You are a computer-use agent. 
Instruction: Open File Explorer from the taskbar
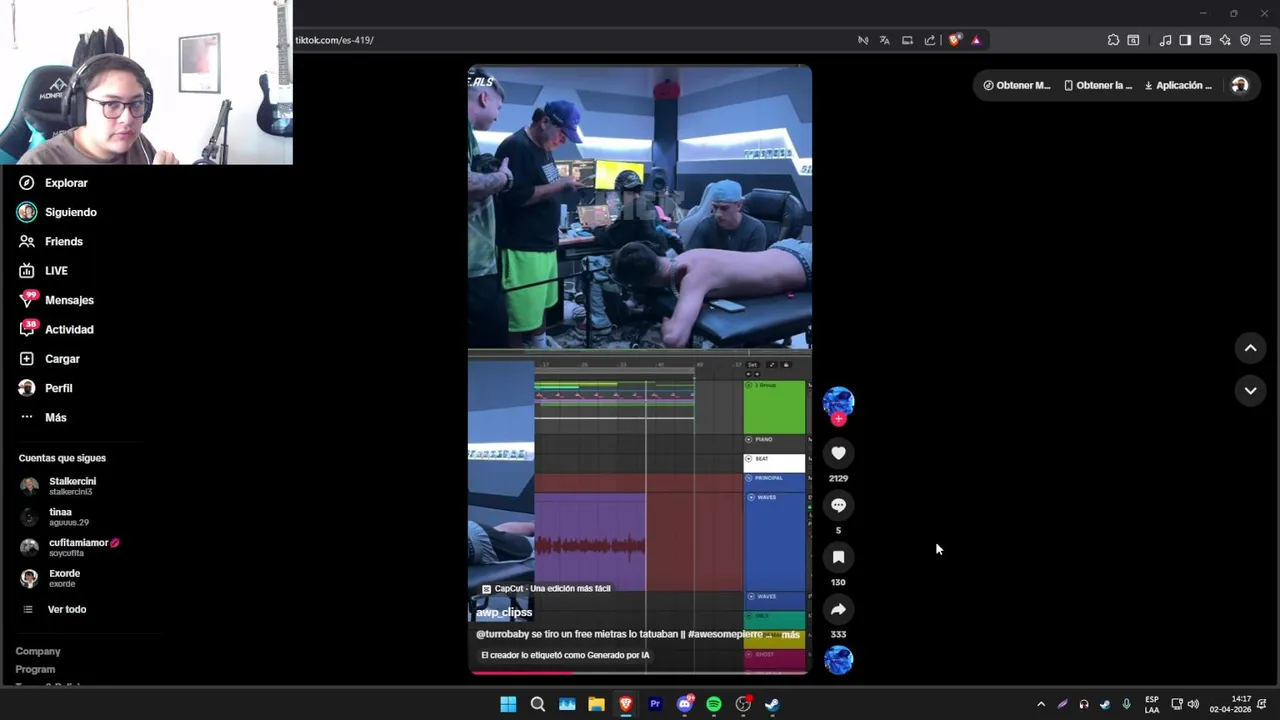(x=596, y=704)
